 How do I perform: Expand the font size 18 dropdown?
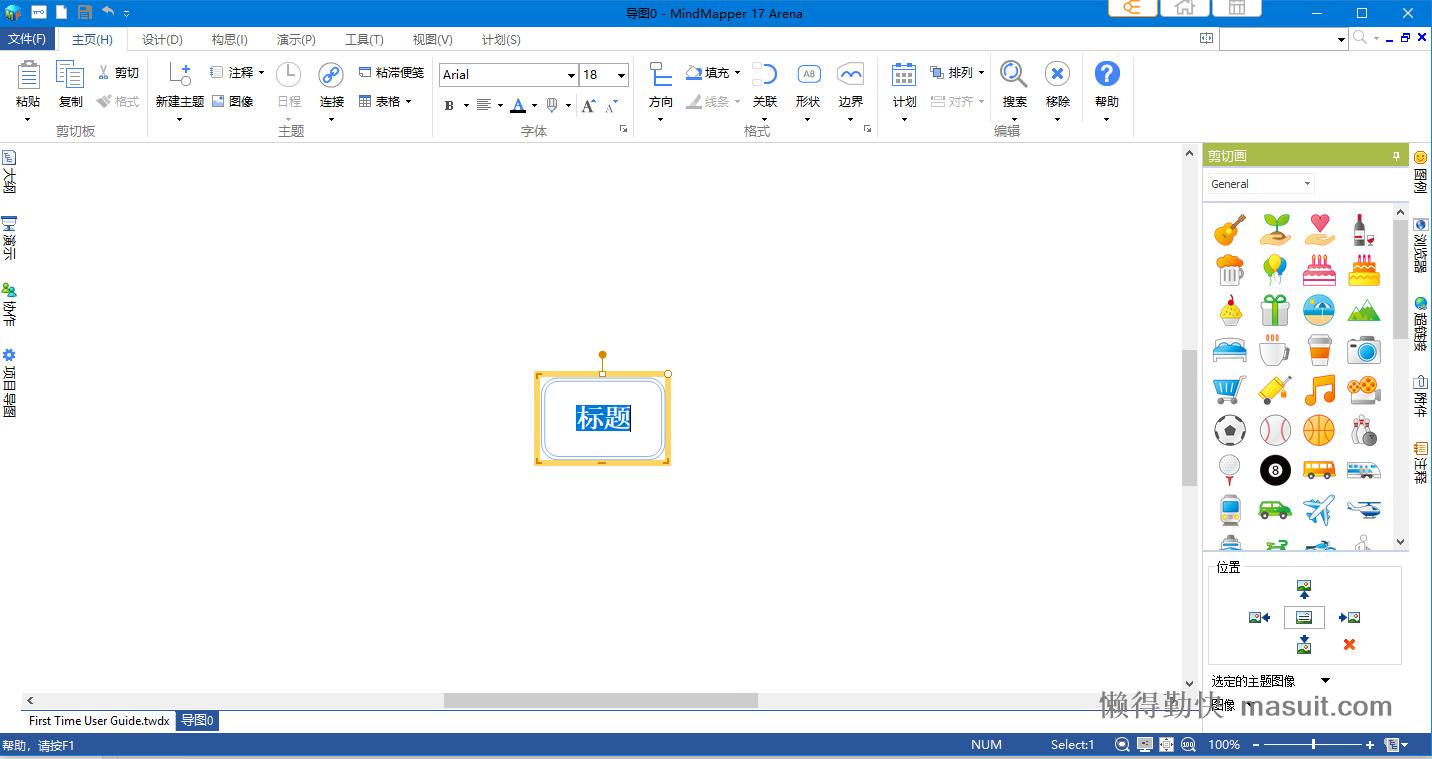pos(621,75)
